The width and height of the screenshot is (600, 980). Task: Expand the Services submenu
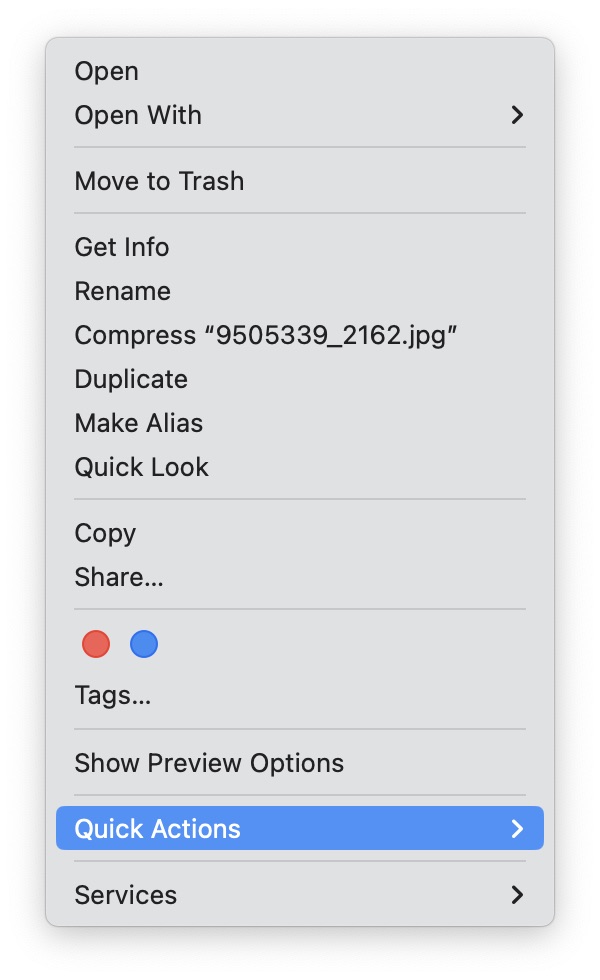tap(299, 895)
